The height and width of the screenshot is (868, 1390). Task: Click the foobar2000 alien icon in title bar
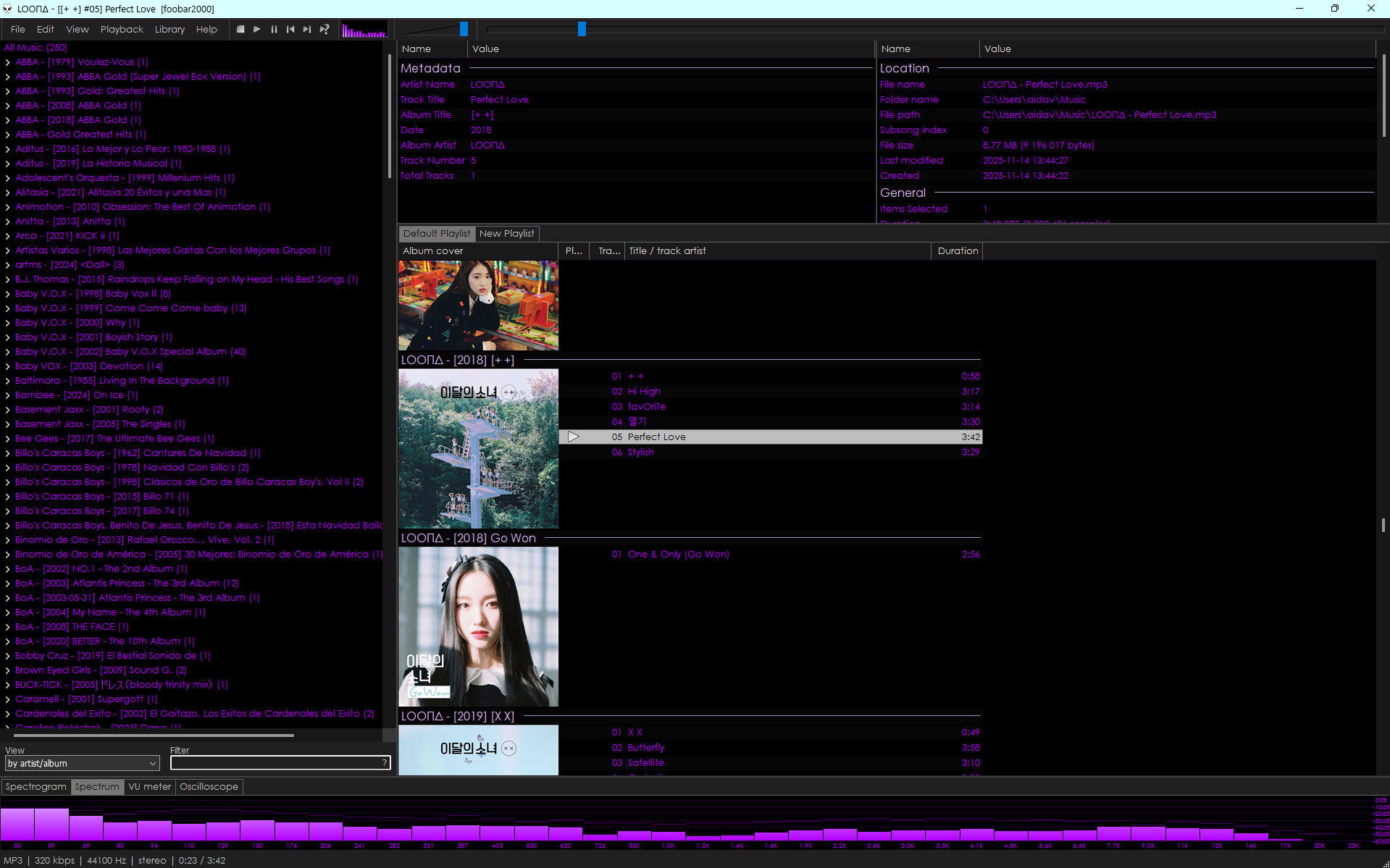coord(8,9)
